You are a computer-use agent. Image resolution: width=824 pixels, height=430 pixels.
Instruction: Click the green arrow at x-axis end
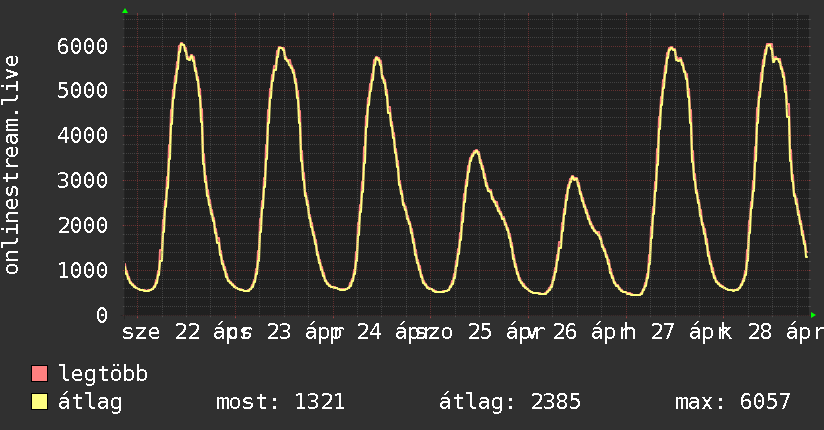(x=813, y=315)
